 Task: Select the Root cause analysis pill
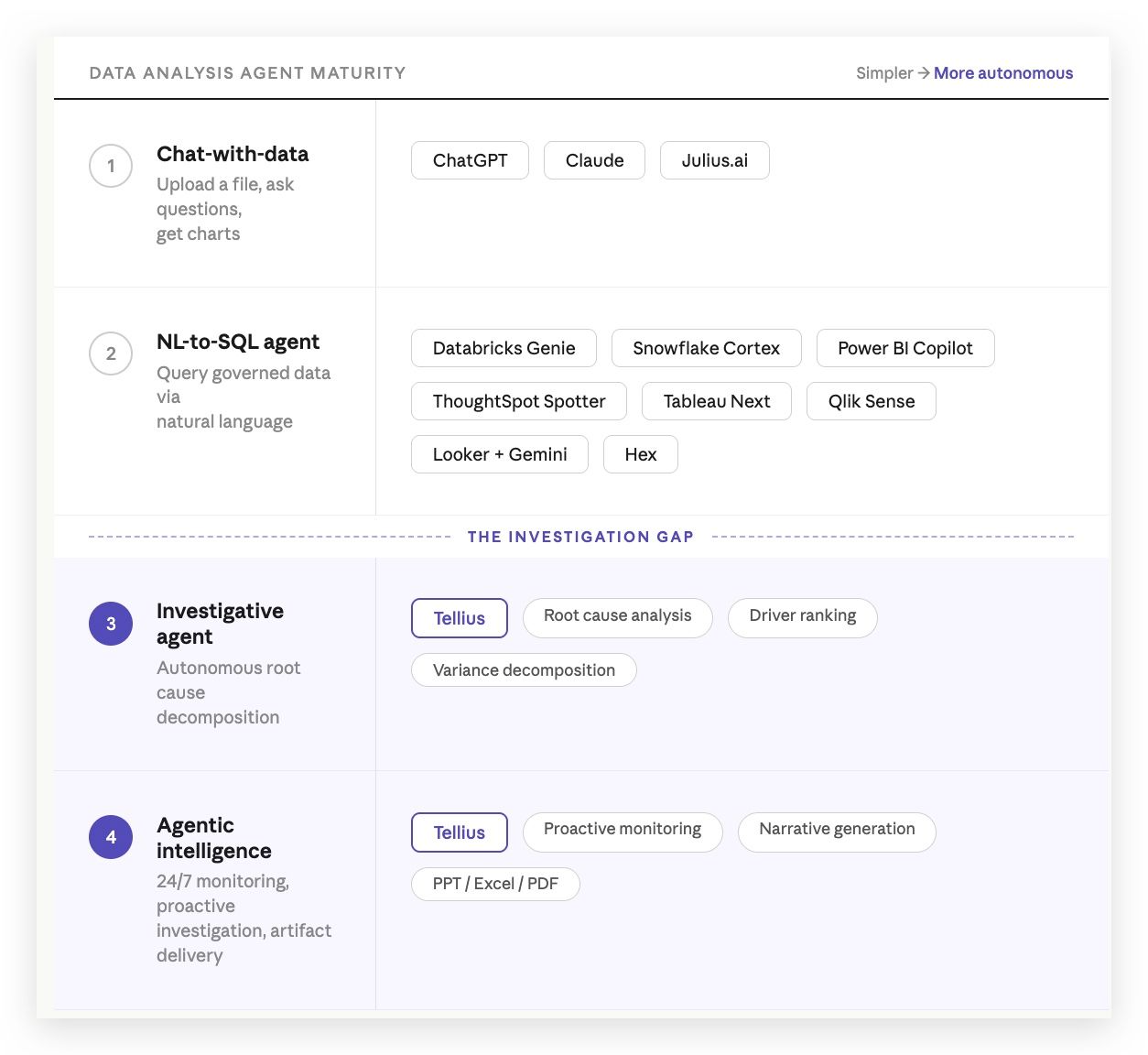click(x=618, y=616)
